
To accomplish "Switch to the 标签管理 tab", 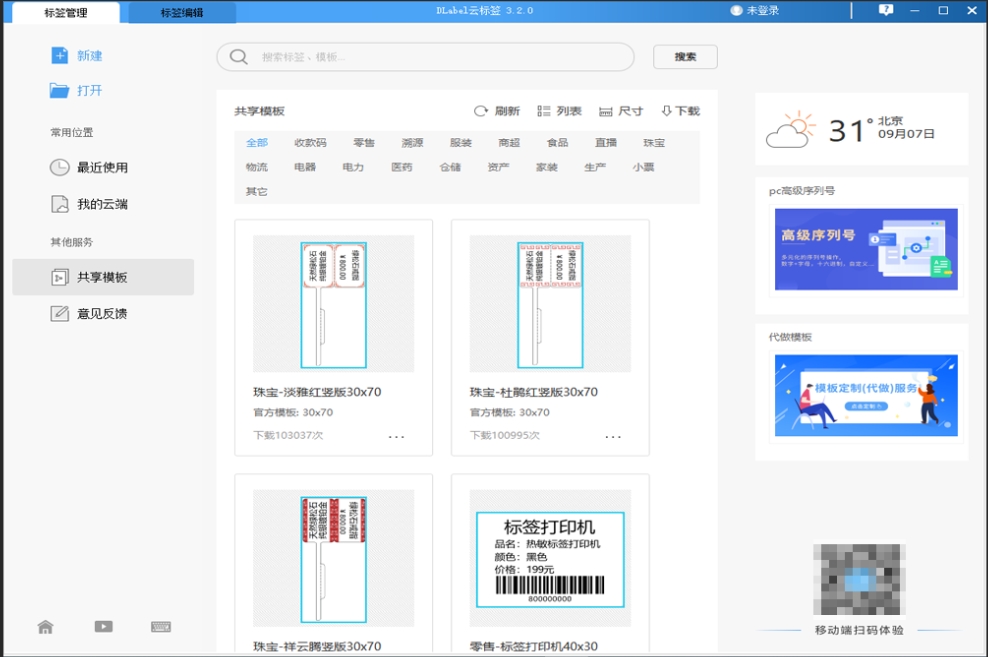I will pyautogui.click(x=66, y=13).
